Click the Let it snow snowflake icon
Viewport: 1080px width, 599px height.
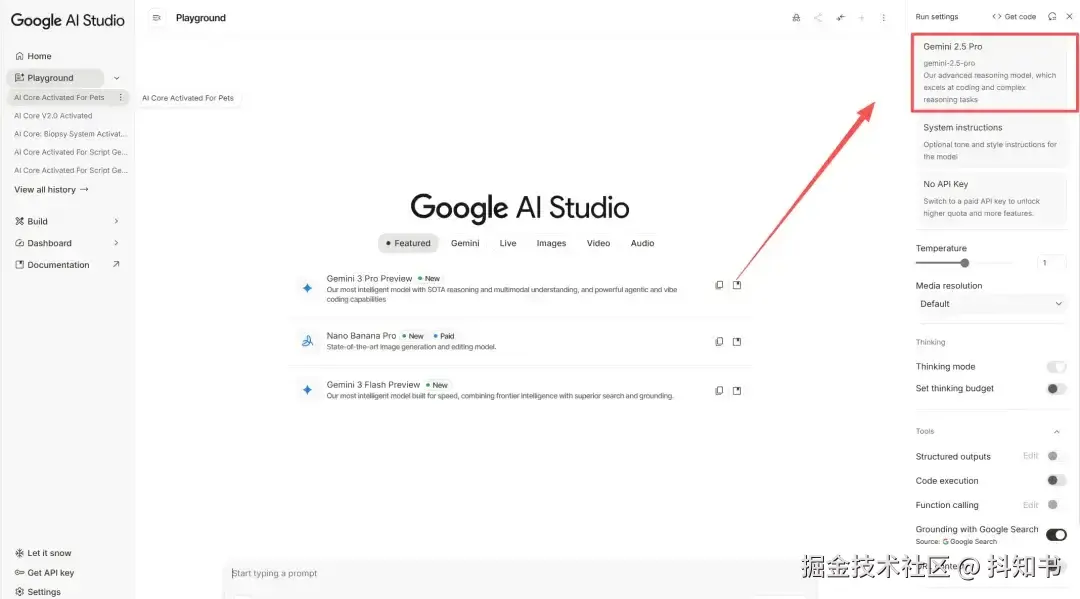point(19,553)
